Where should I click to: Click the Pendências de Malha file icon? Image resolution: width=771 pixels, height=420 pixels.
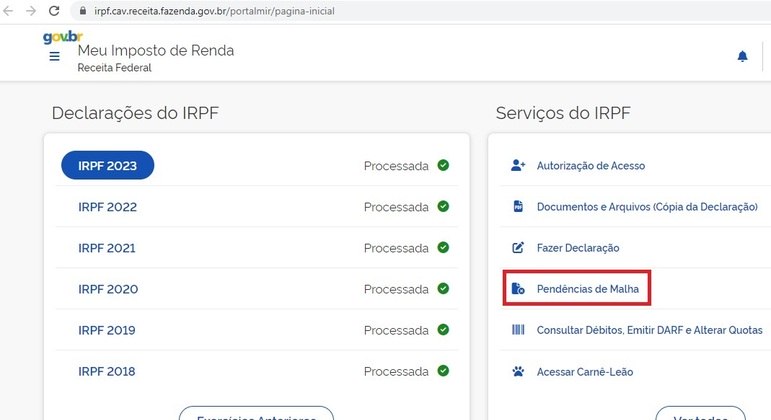click(x=518, y=288)
